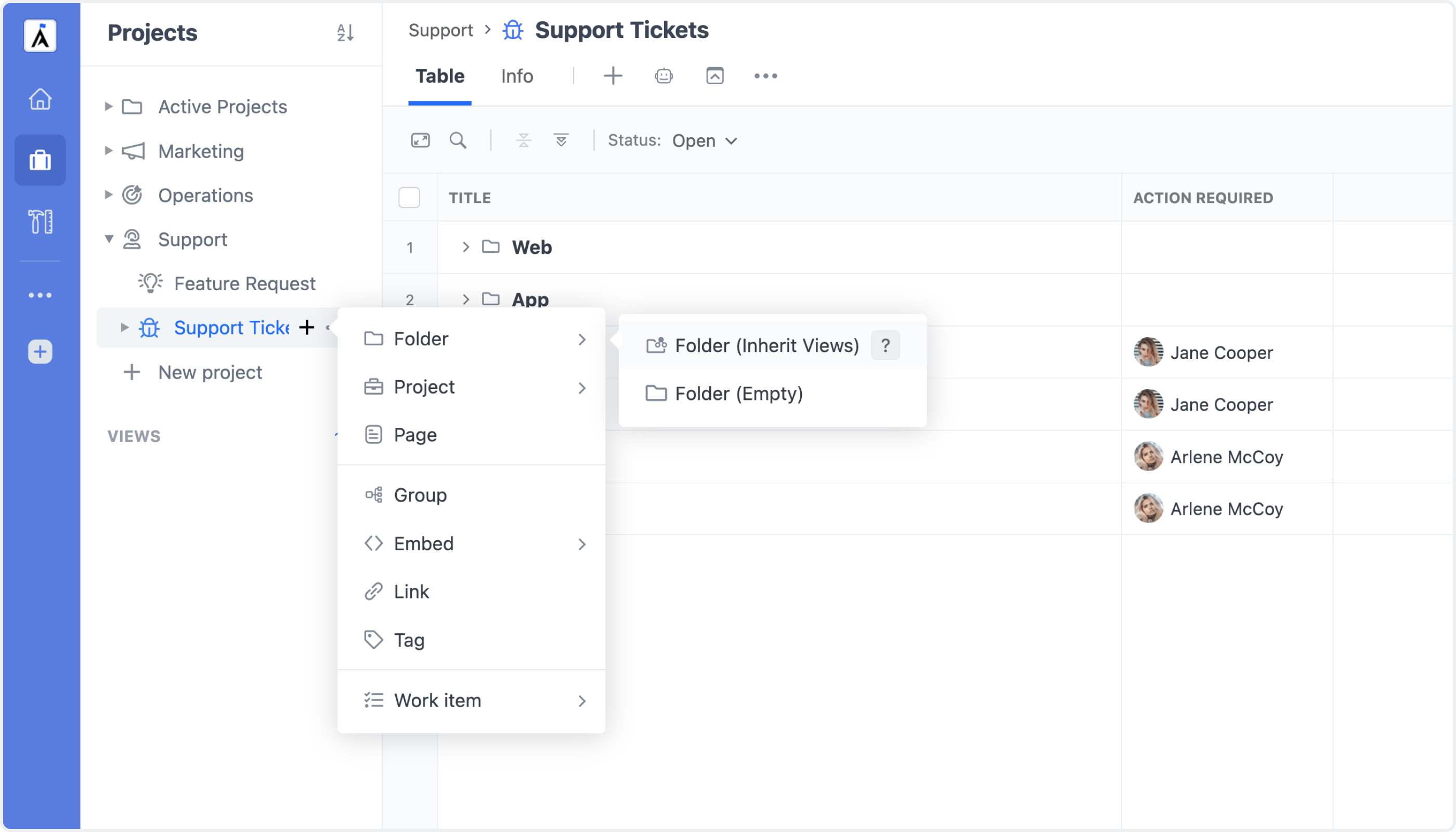Screen dimensions: 1456x832
Task: Open Work item submenu entry
Action: click(471, 700)
